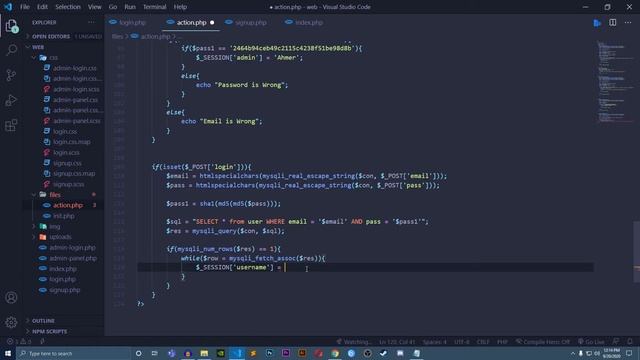Click the blue preview icon in editor toolbar

[x=597, y=23]
